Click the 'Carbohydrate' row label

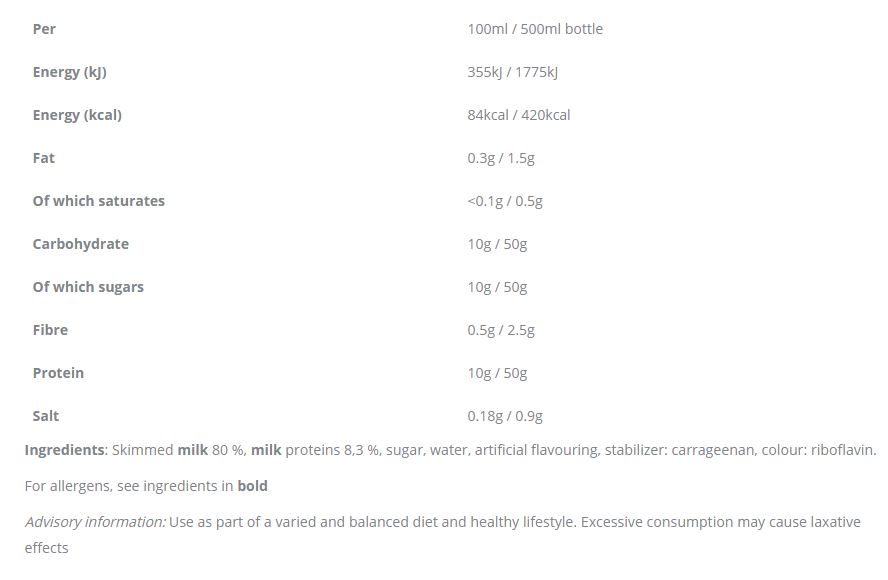[x=81, y=245]
